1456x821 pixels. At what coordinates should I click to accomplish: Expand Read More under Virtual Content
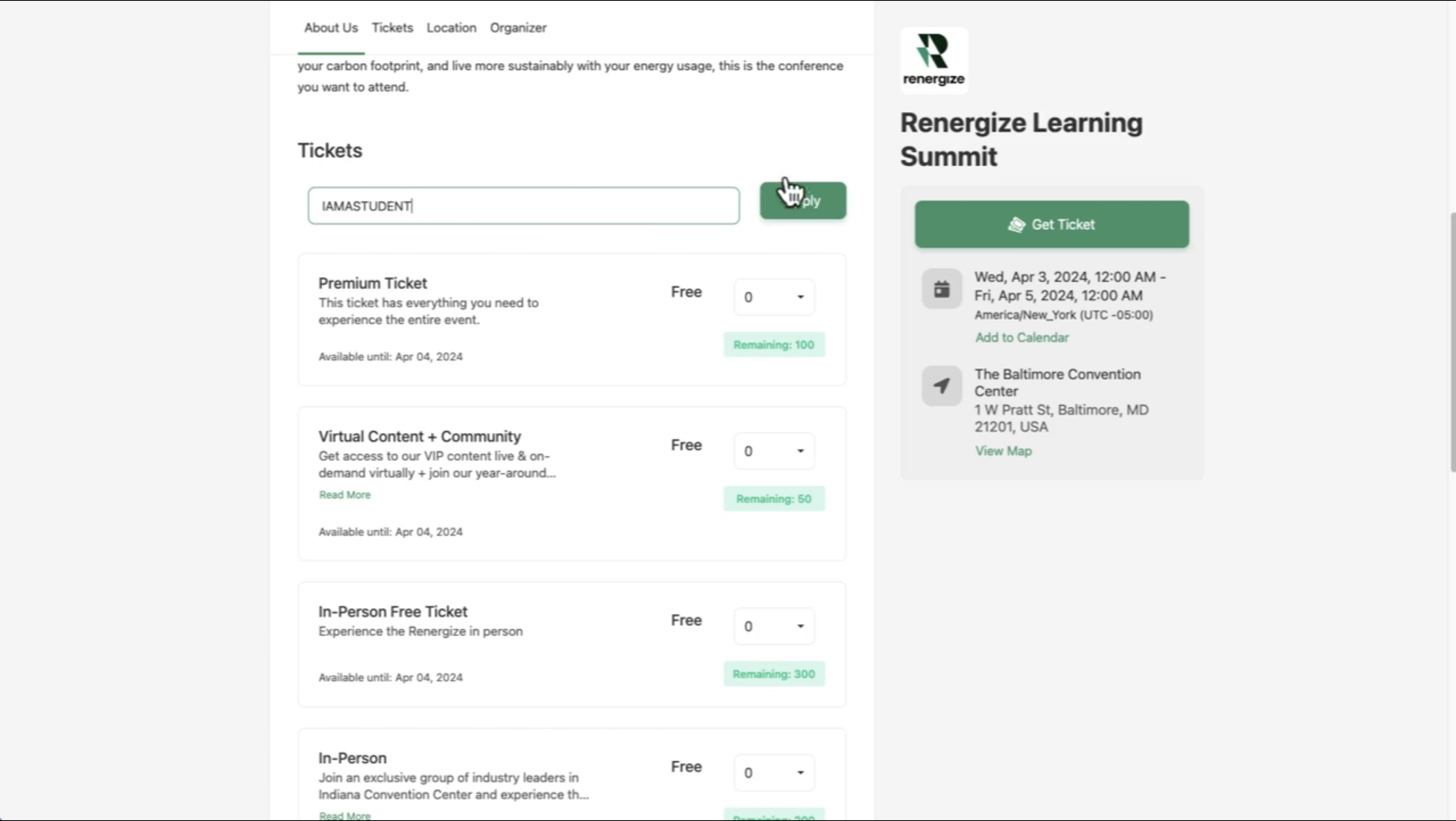pyautogui.click(x=345, y=495)
